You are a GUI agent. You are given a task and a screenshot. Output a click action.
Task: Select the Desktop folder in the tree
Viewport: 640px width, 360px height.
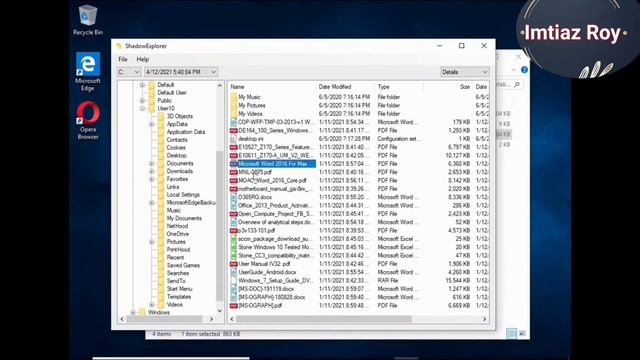(x=176, y=156)
